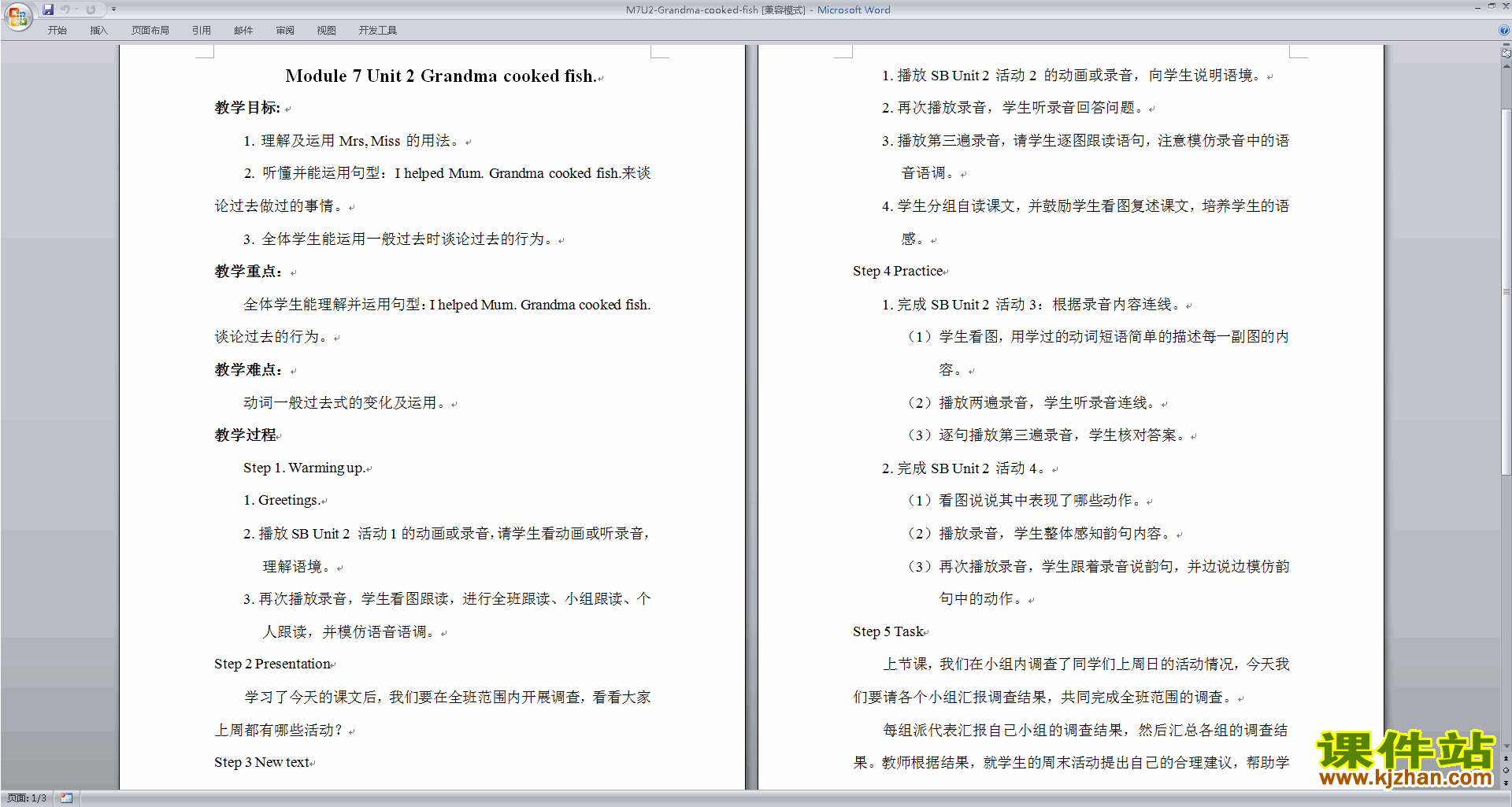The height and width of the screenshot is (807, 1512).
Task: Switch to the 页面布局 tab
Action: coord(150,31)
